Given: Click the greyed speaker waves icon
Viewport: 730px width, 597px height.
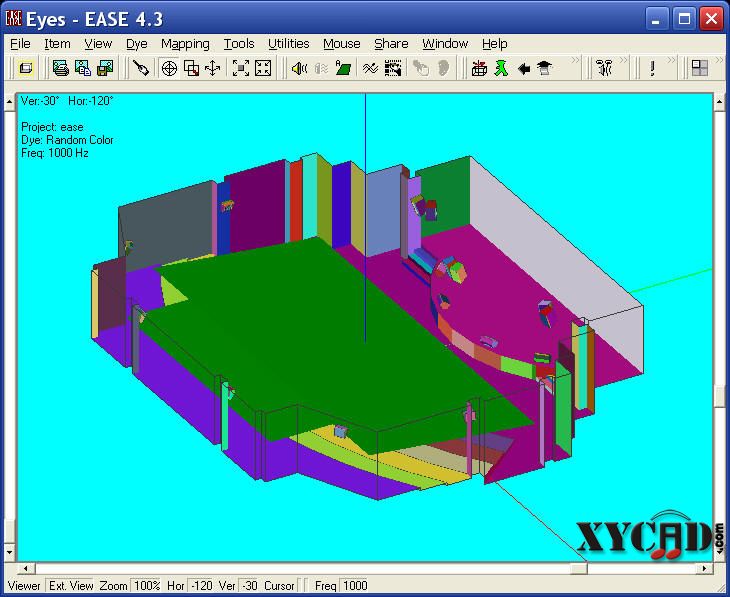Looking at the screenshot, I should tap(321, 68).
